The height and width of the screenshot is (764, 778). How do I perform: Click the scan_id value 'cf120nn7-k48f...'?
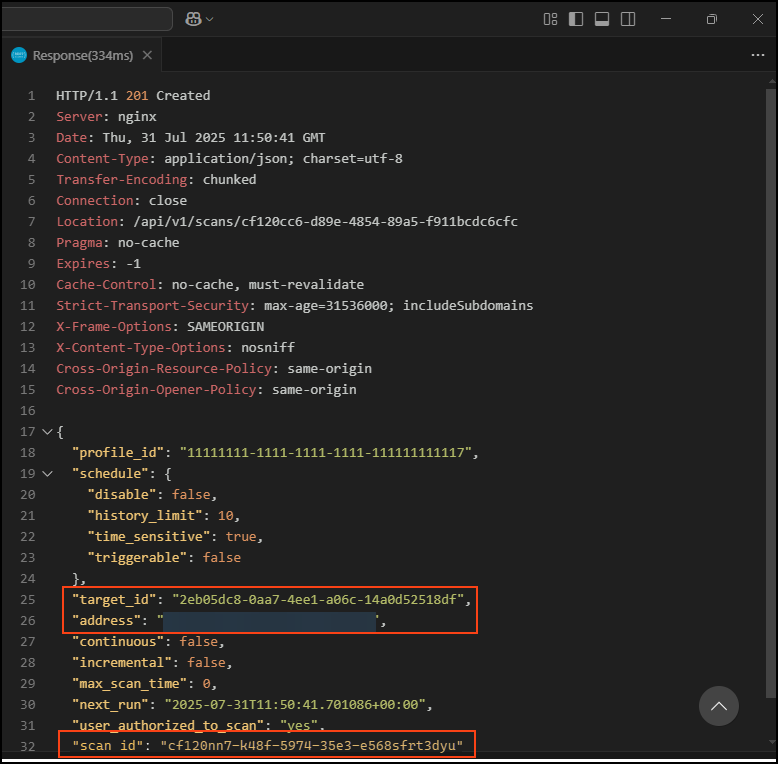312,746
